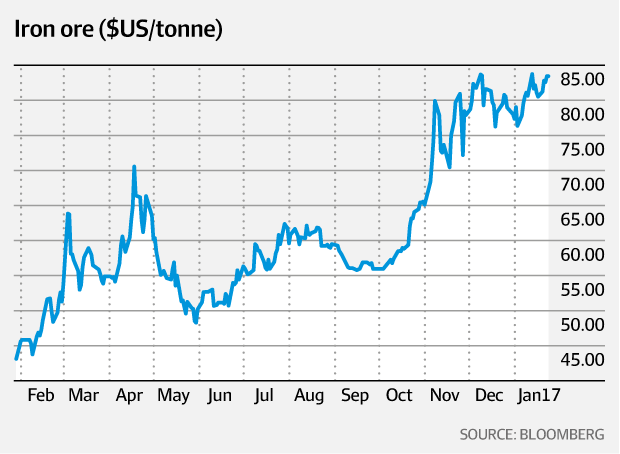Viewport: 620px width, 454px height.
Task: Click the final data point of the line
Action: pyautogui.click(x=548, y=76)
